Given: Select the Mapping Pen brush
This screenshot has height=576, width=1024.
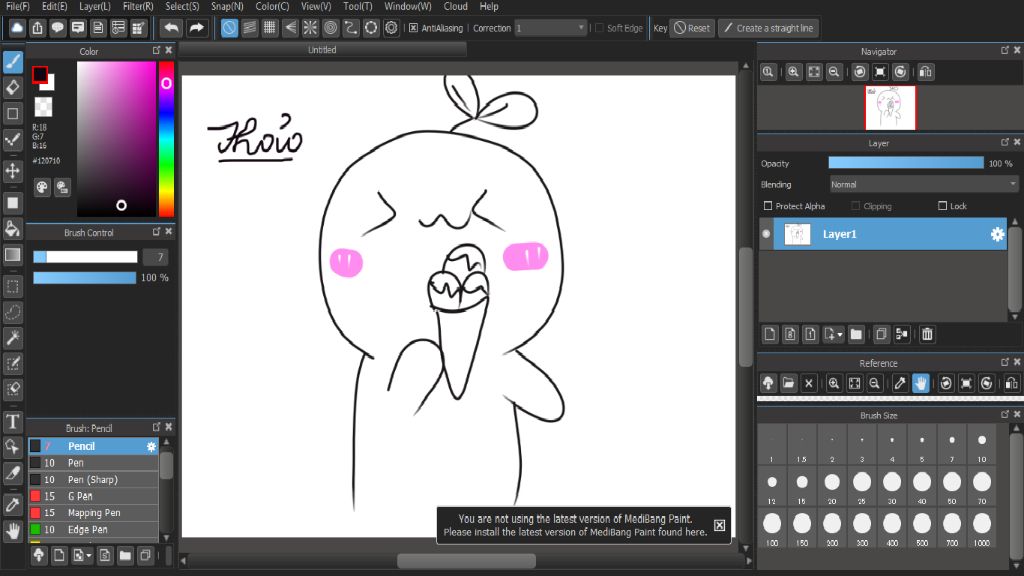Looking at the screenshot, I should pyautogui.click(x=93, y=513).
